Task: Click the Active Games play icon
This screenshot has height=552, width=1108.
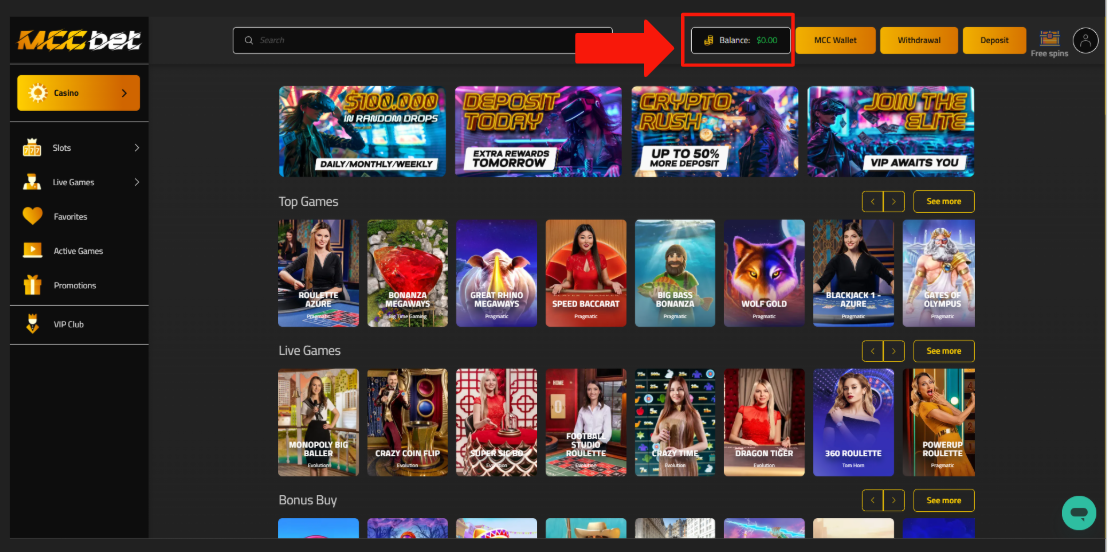Action: tap(33, 251)
